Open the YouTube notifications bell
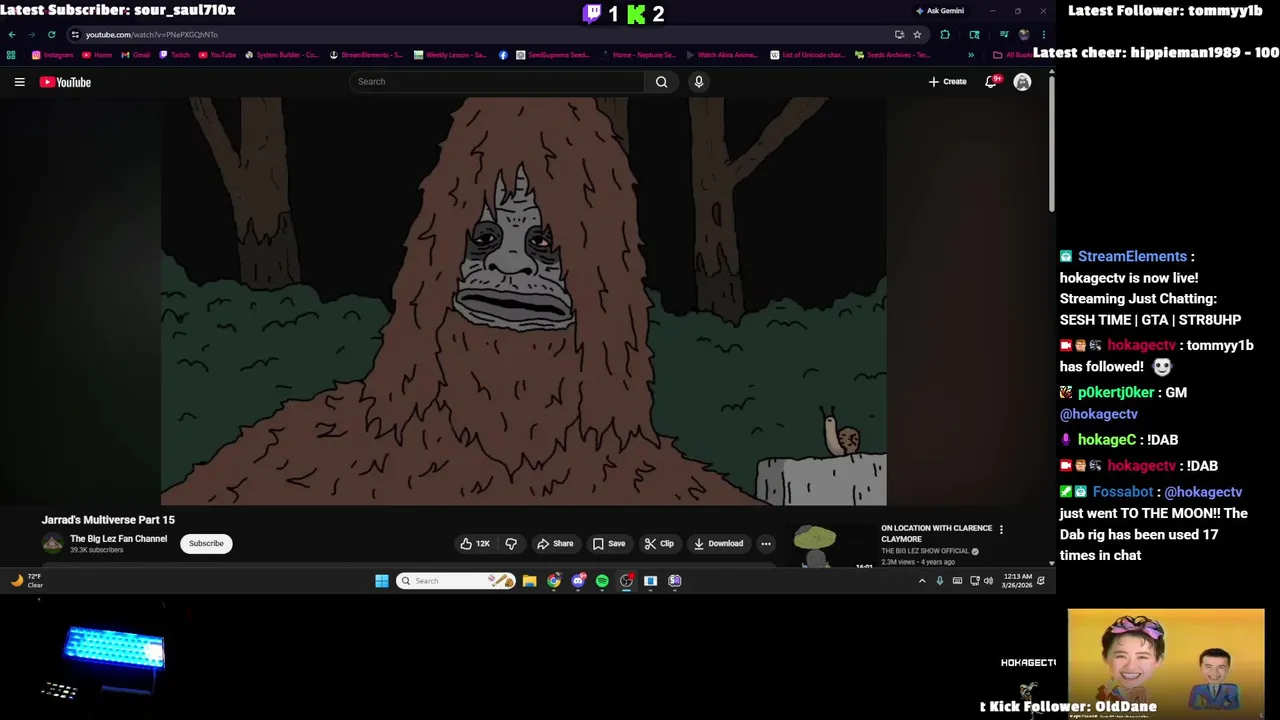The height and width of the screenshot is (720, 1280). [x=991, y=82]
